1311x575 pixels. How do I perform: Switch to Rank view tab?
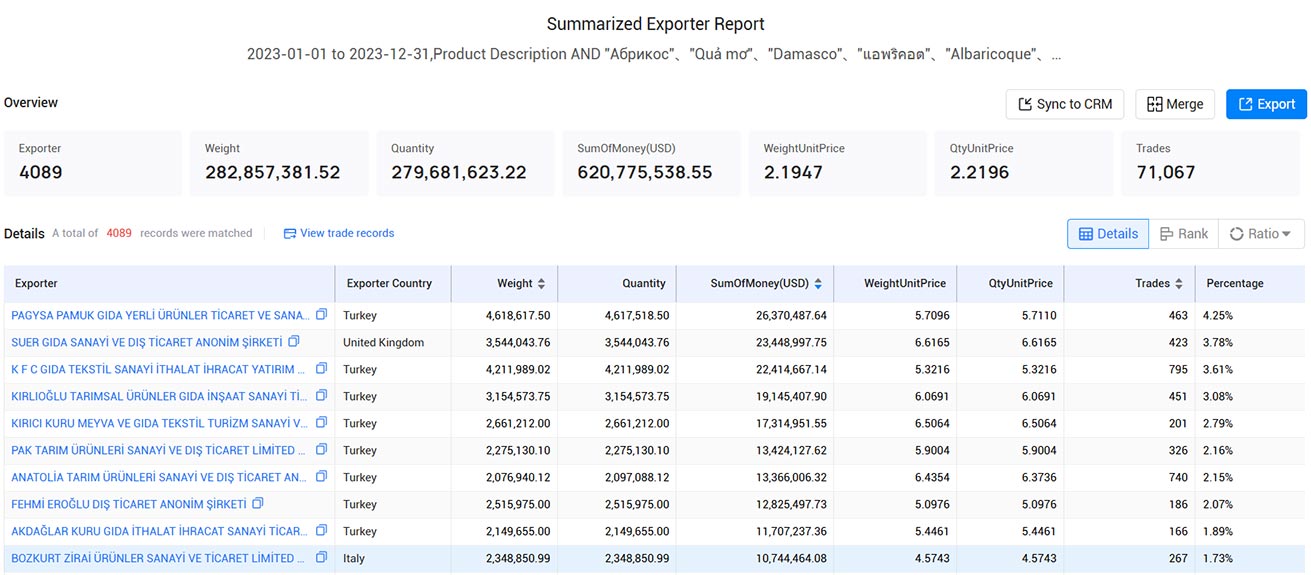pos(1183,234)
